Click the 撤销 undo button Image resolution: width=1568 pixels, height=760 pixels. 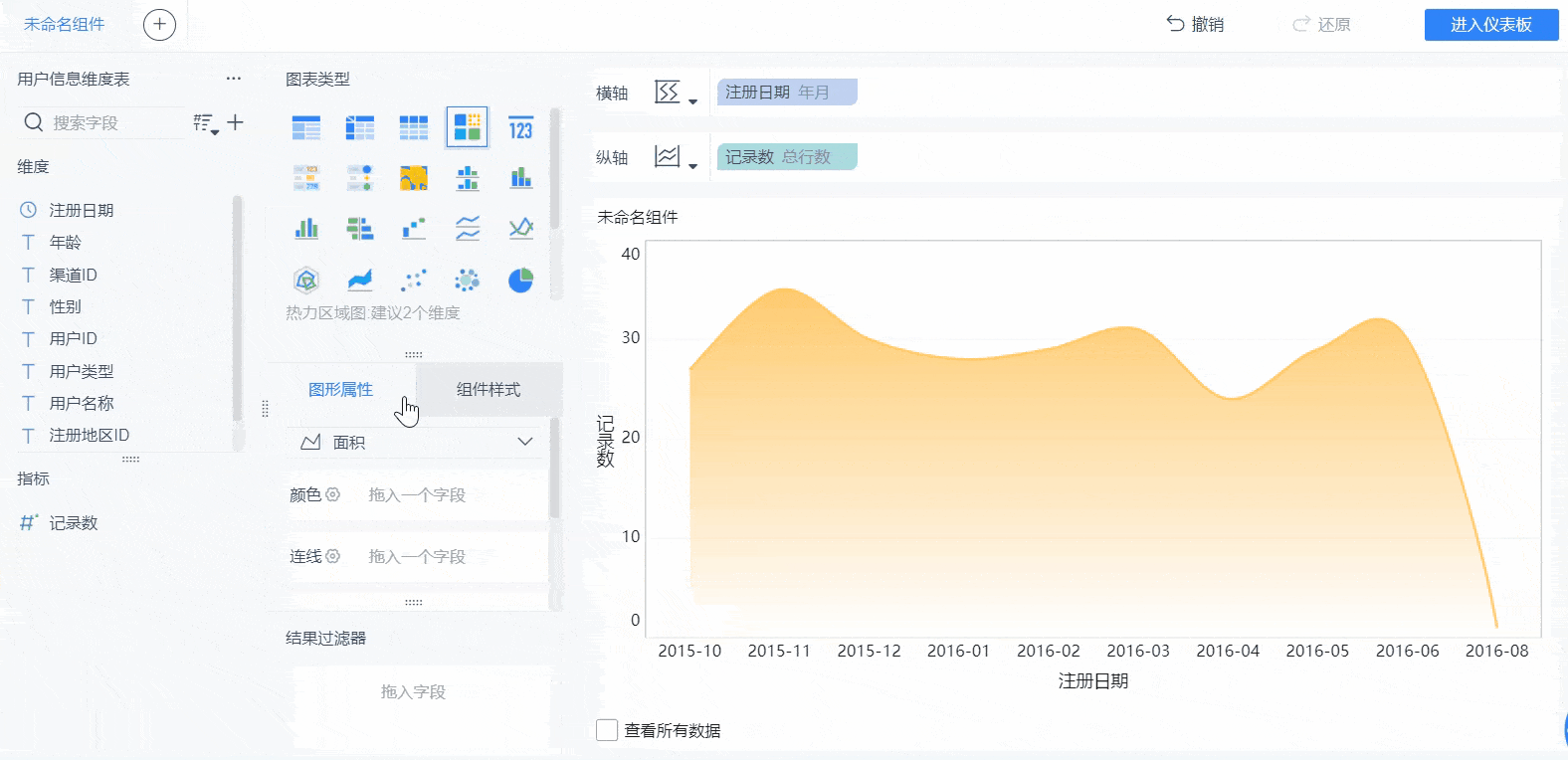coord(1195,25)
